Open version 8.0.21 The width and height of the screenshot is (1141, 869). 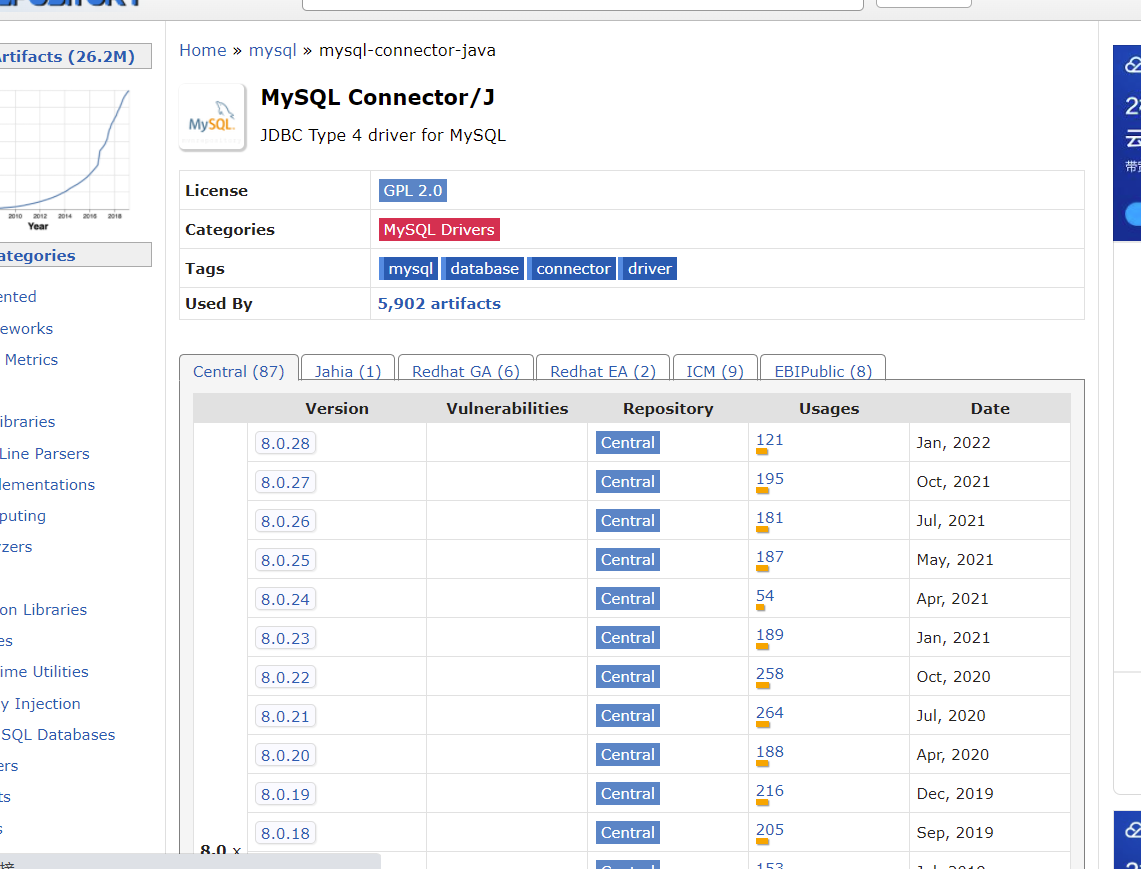[x=285, y=716]
